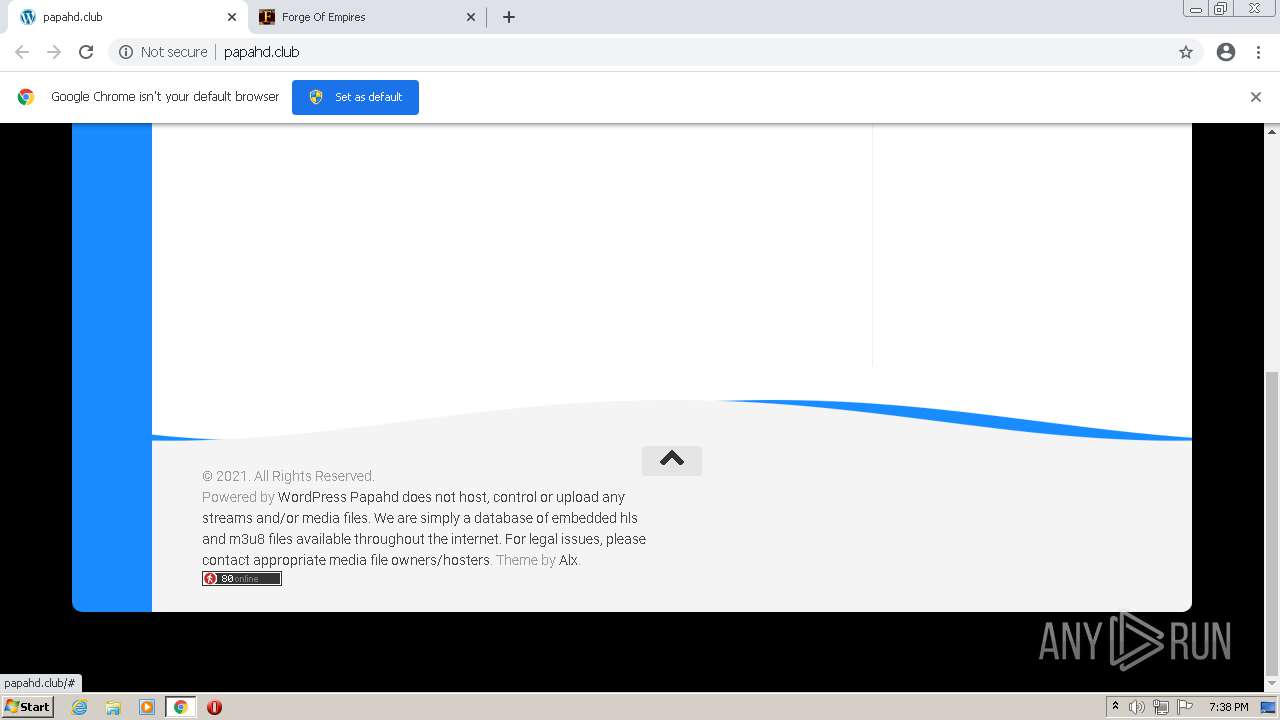The width and height of the screenshot is (1280, 720).
Task: Open the network tray icon
Action: click(x=1161, y=707)
